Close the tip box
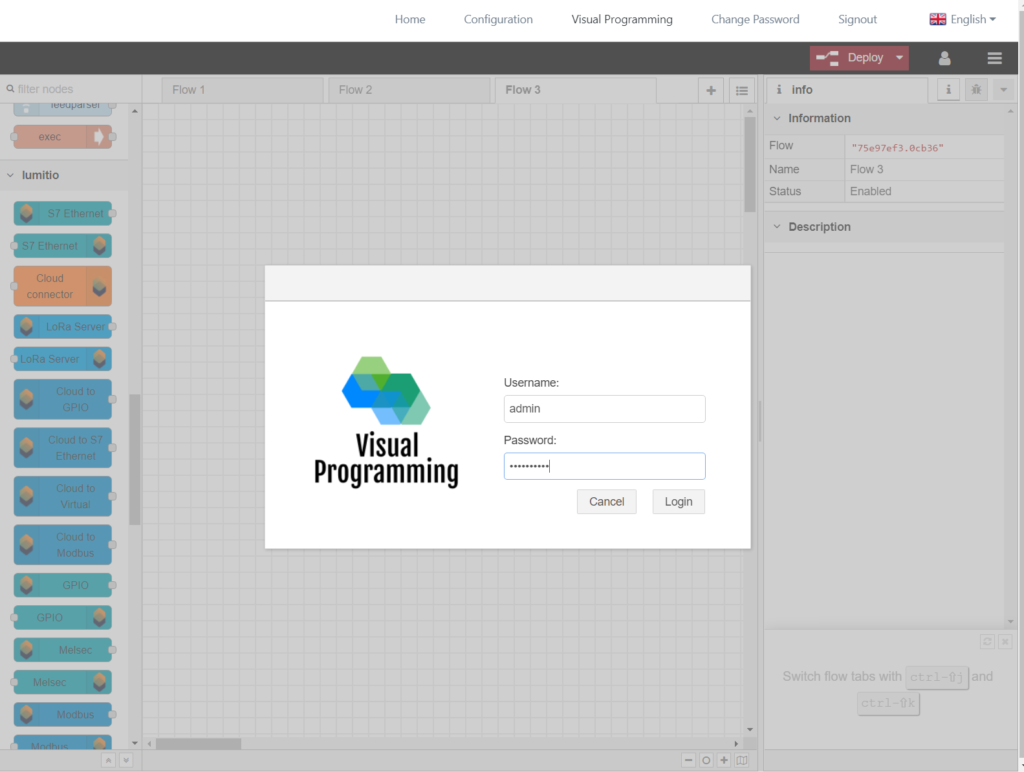The width and height of the screenshot is (1024, 772). [1005, 642]
